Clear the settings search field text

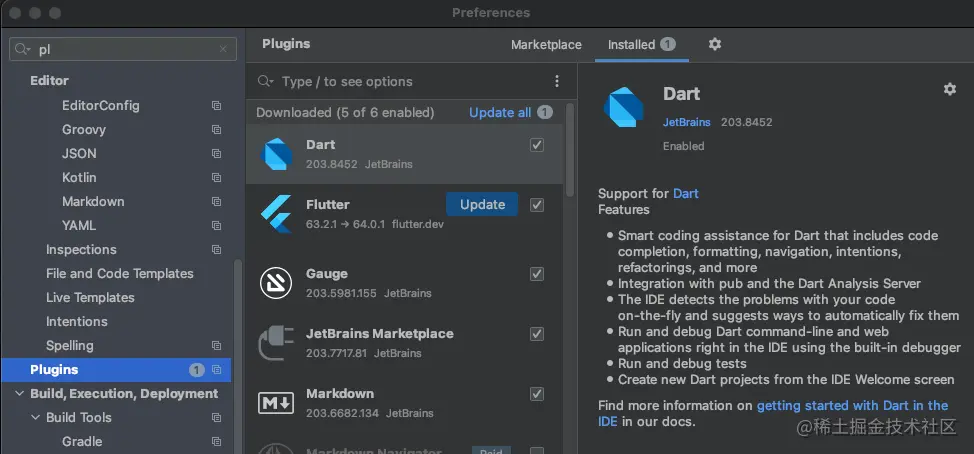click(223, 49)
